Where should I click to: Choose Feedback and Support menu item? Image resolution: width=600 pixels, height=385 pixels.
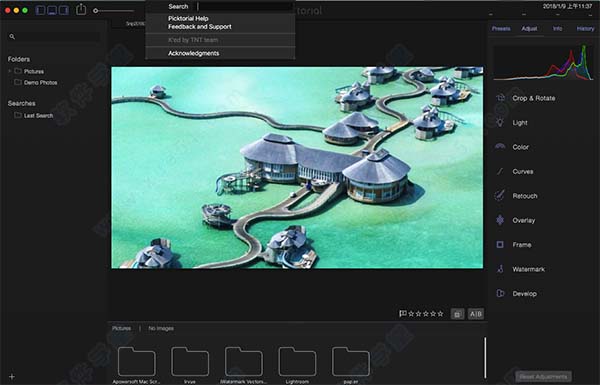[x=200, y=27]
